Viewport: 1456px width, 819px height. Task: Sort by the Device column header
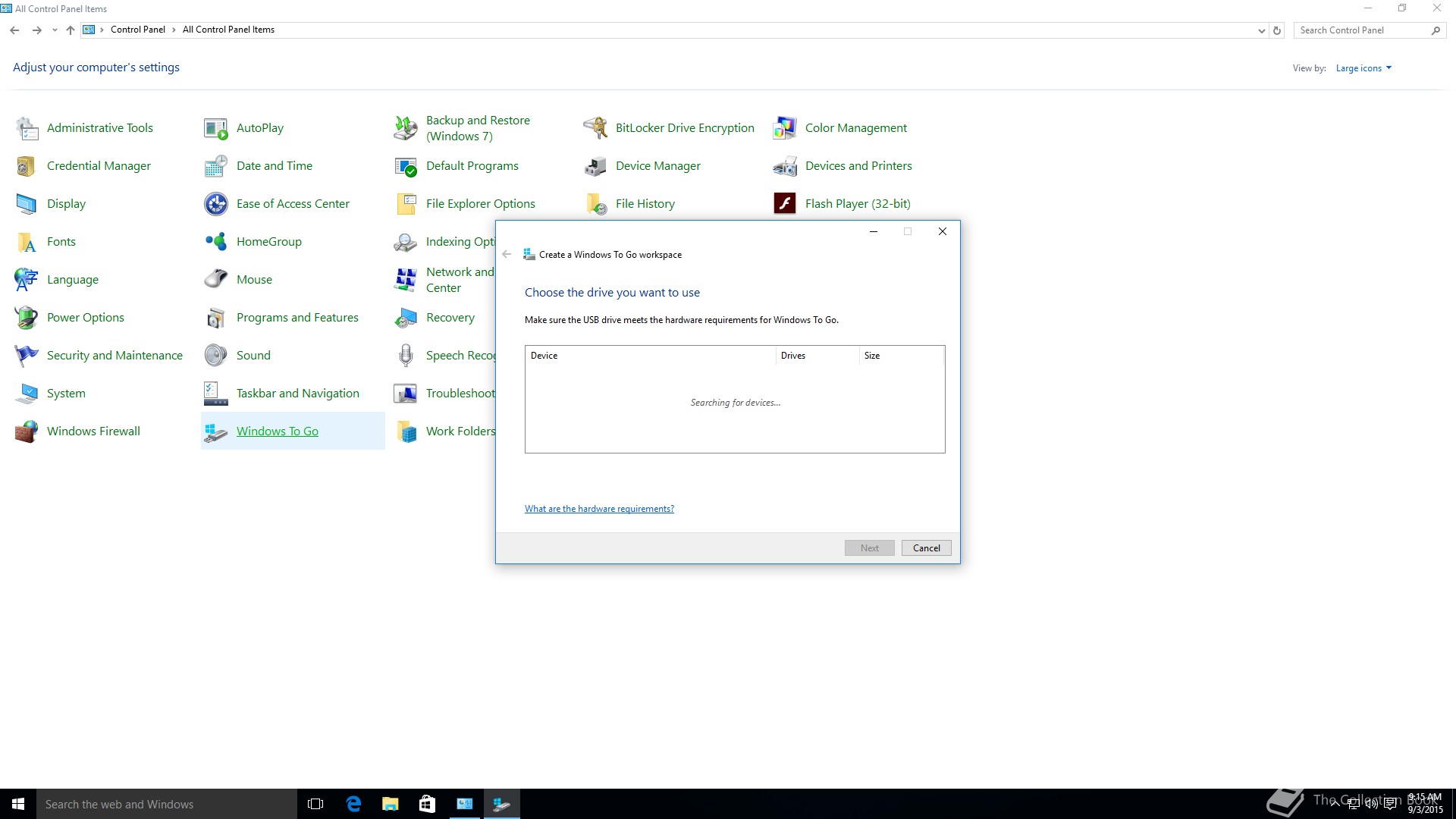coord(651,356)
